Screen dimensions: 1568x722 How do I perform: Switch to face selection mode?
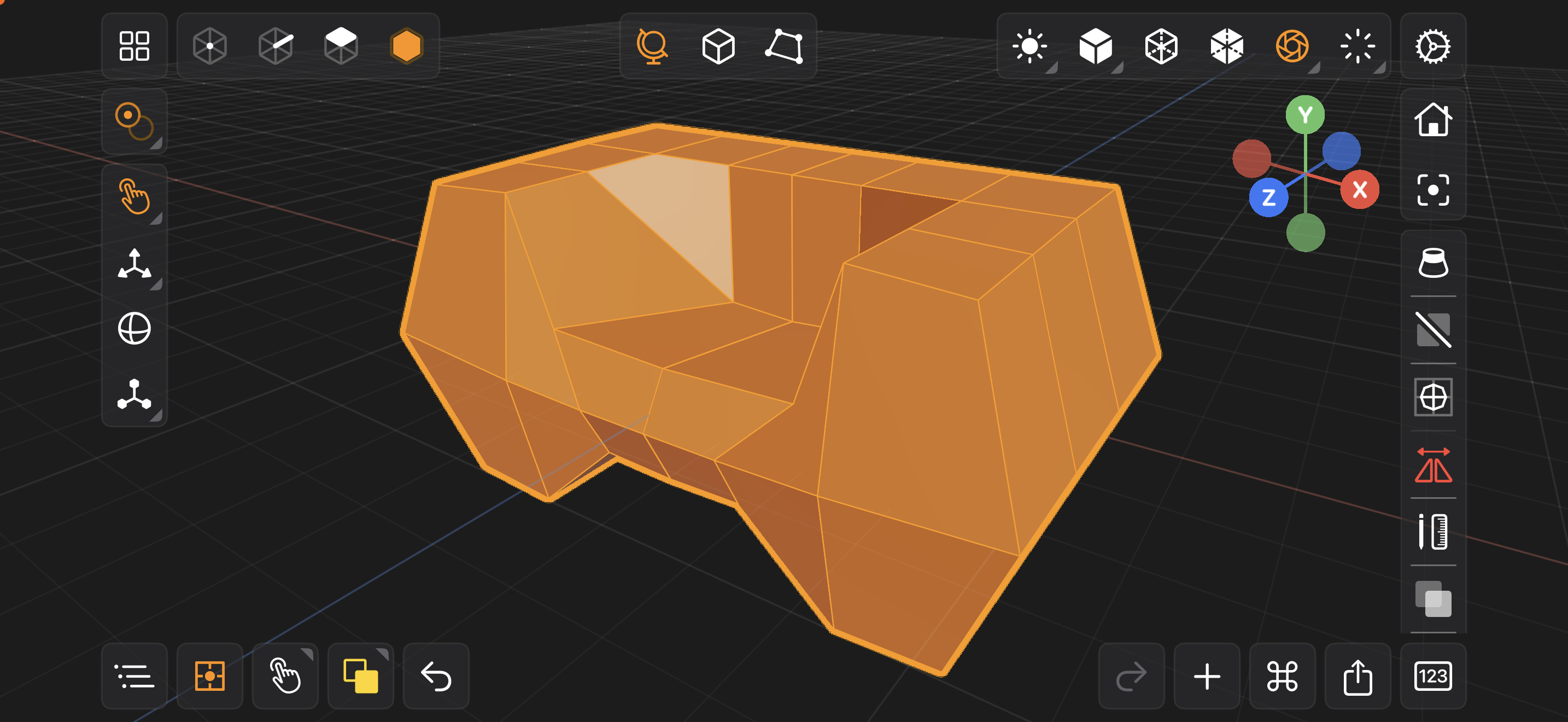click(341, 46)
